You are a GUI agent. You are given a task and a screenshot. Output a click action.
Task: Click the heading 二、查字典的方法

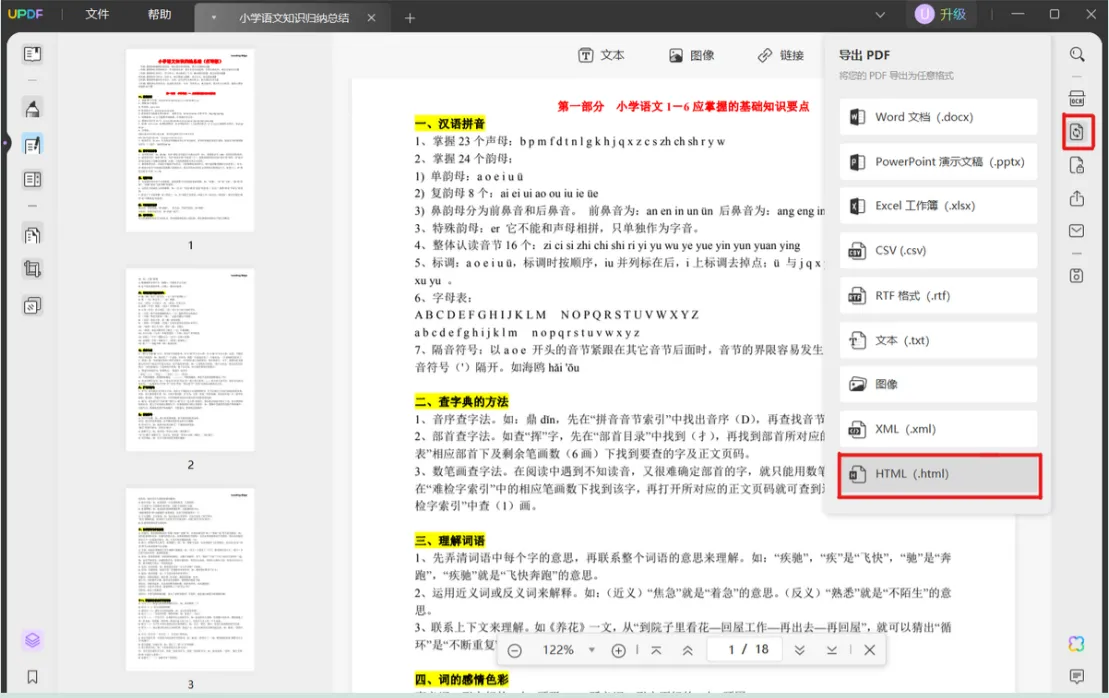point(462,402)
